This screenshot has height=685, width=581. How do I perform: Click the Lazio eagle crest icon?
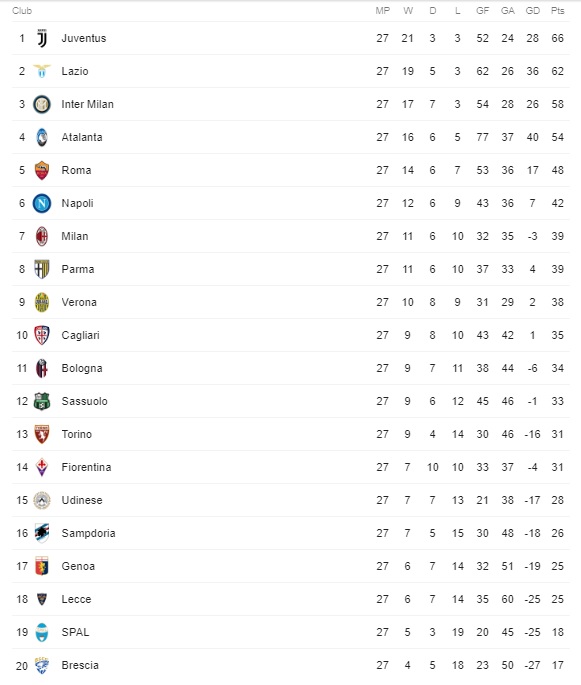pos(42,71)
